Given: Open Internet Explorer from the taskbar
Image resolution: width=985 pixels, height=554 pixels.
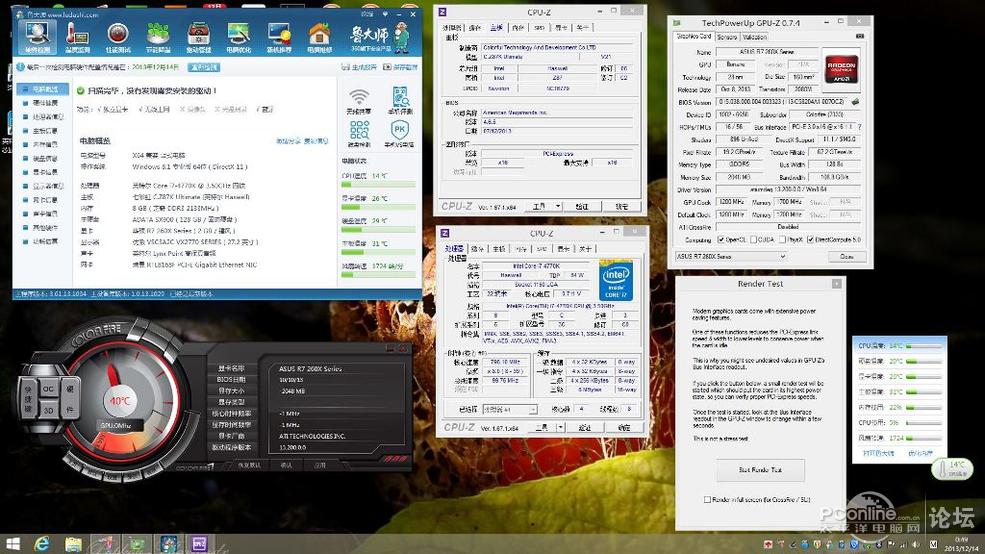Looking at the screenshot, I should coord(42,544).
